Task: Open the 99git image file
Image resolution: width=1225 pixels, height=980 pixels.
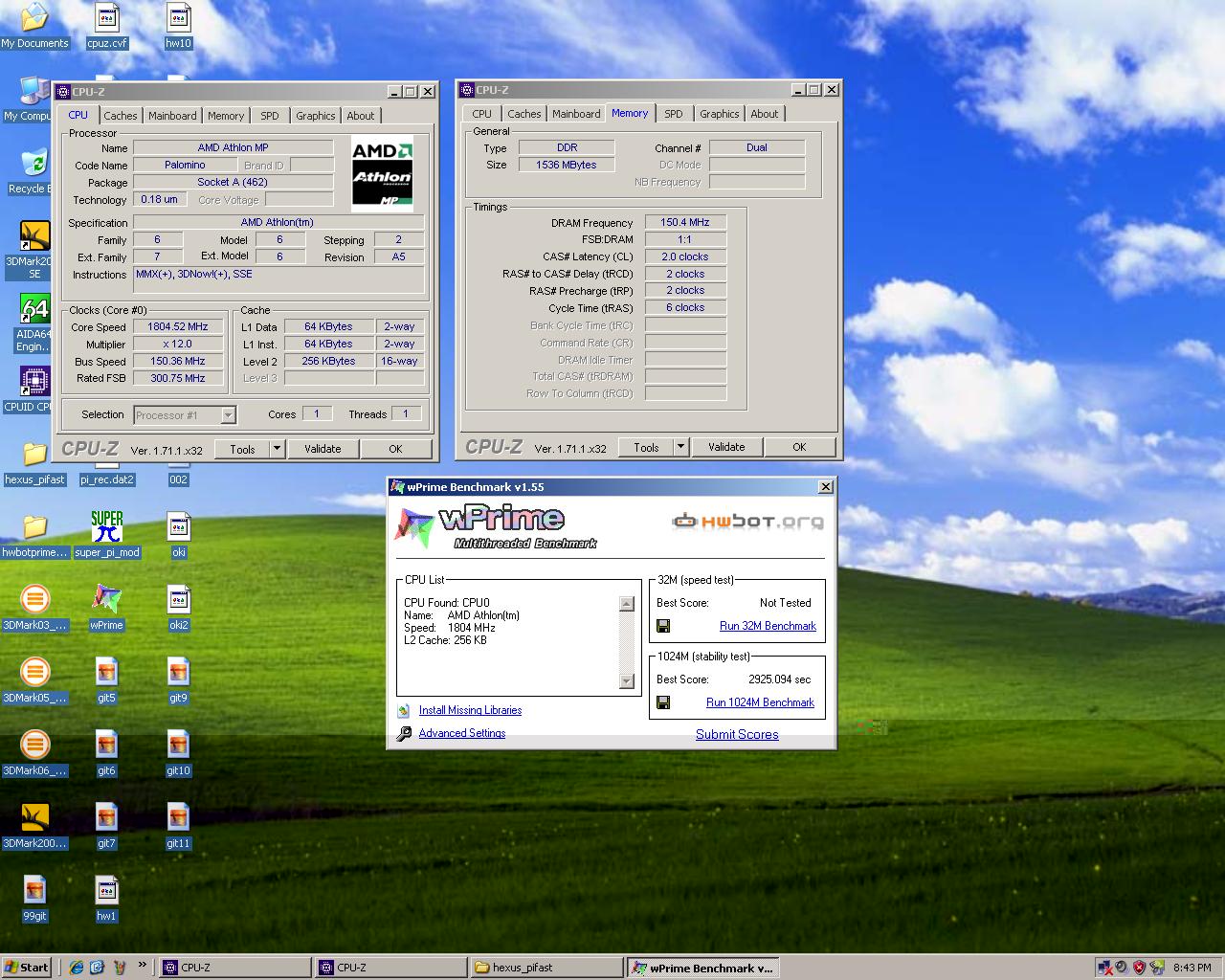Action: [x=34, y=900]
